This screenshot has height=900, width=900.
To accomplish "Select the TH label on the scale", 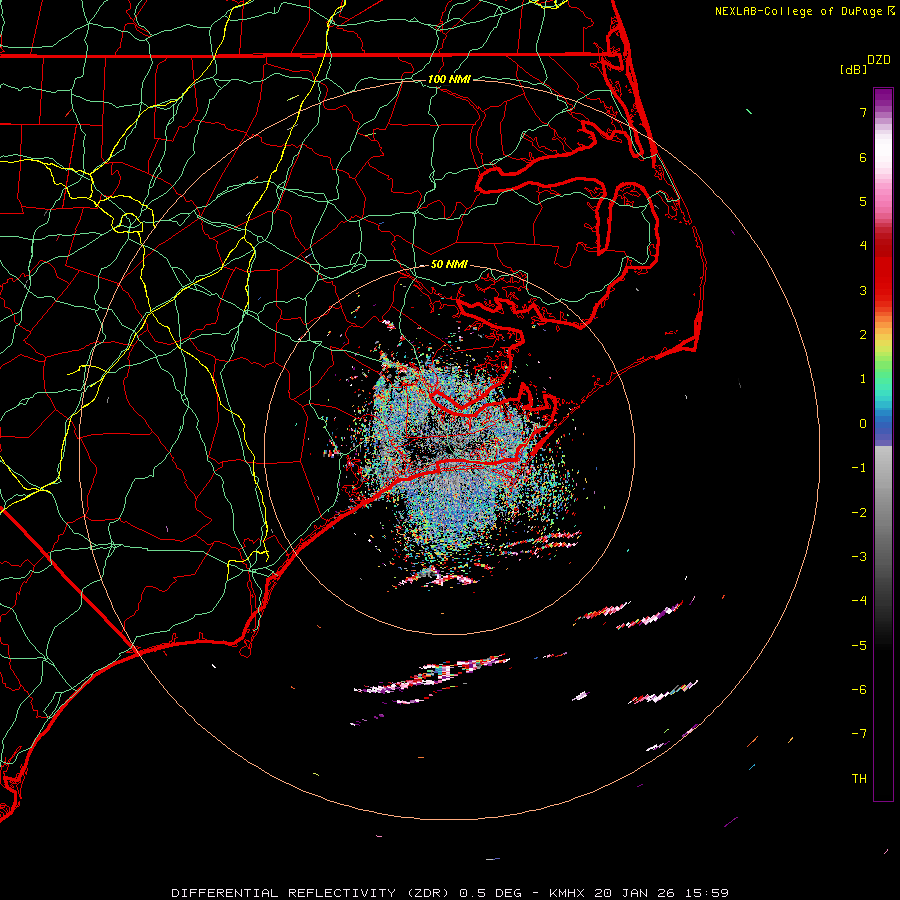I will [x=859, y=779].
